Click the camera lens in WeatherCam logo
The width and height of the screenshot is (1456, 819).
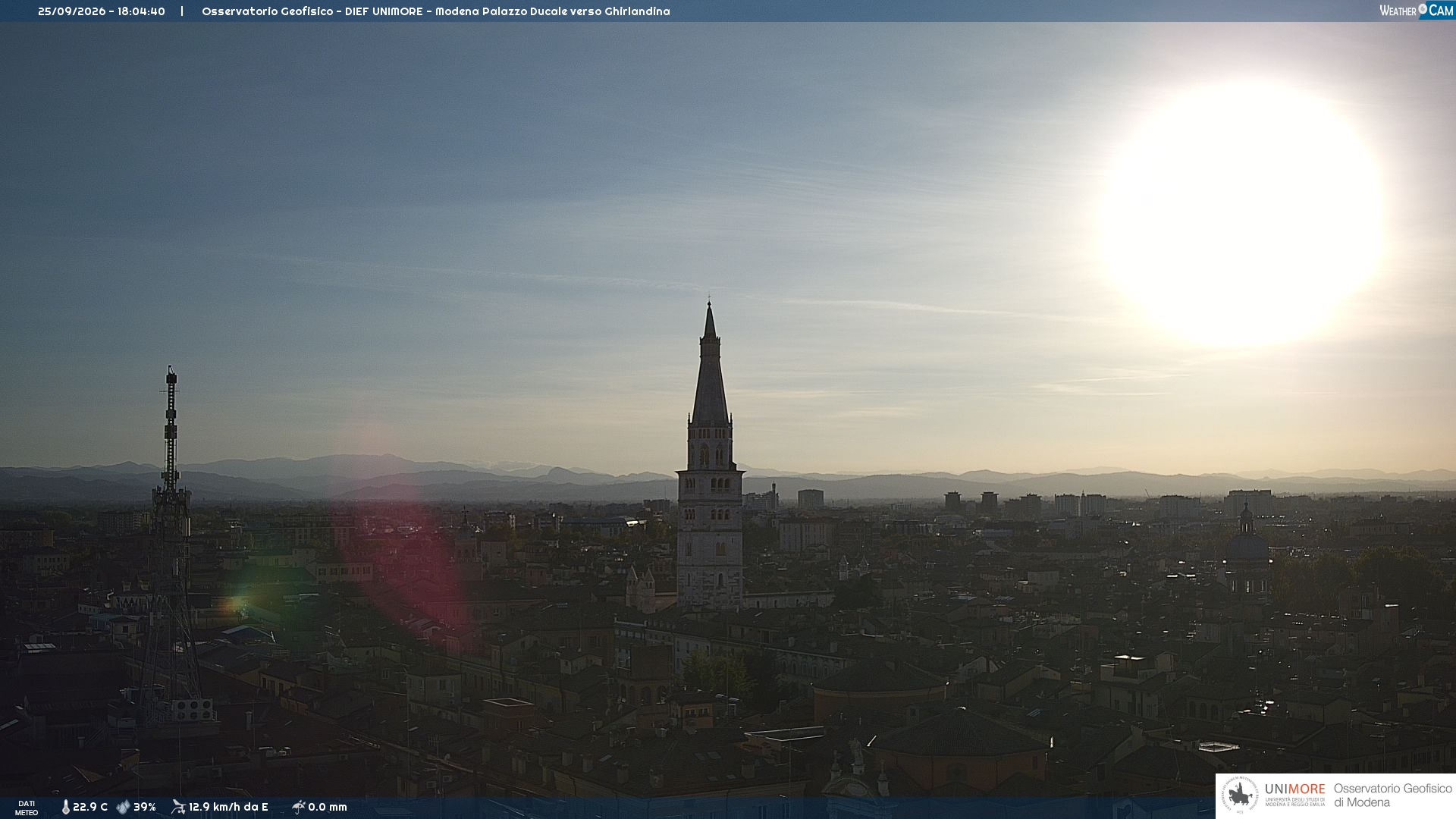pos(1423,9)
